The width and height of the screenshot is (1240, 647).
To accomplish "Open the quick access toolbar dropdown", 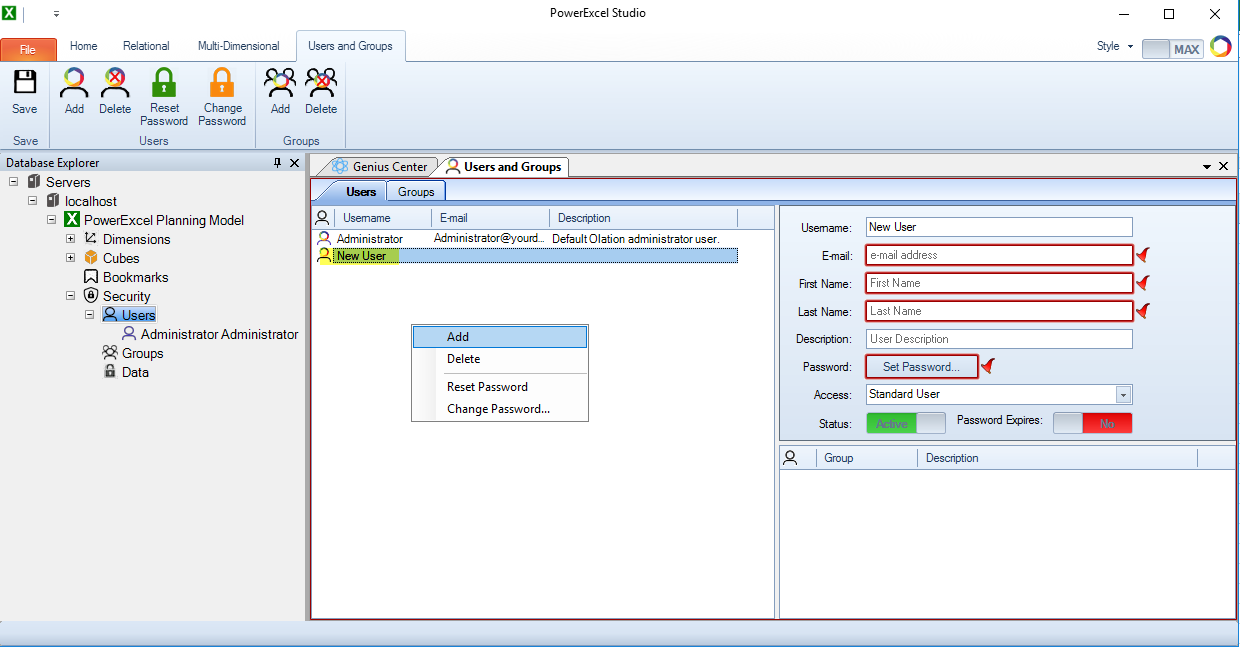I will tap(56, 14).
